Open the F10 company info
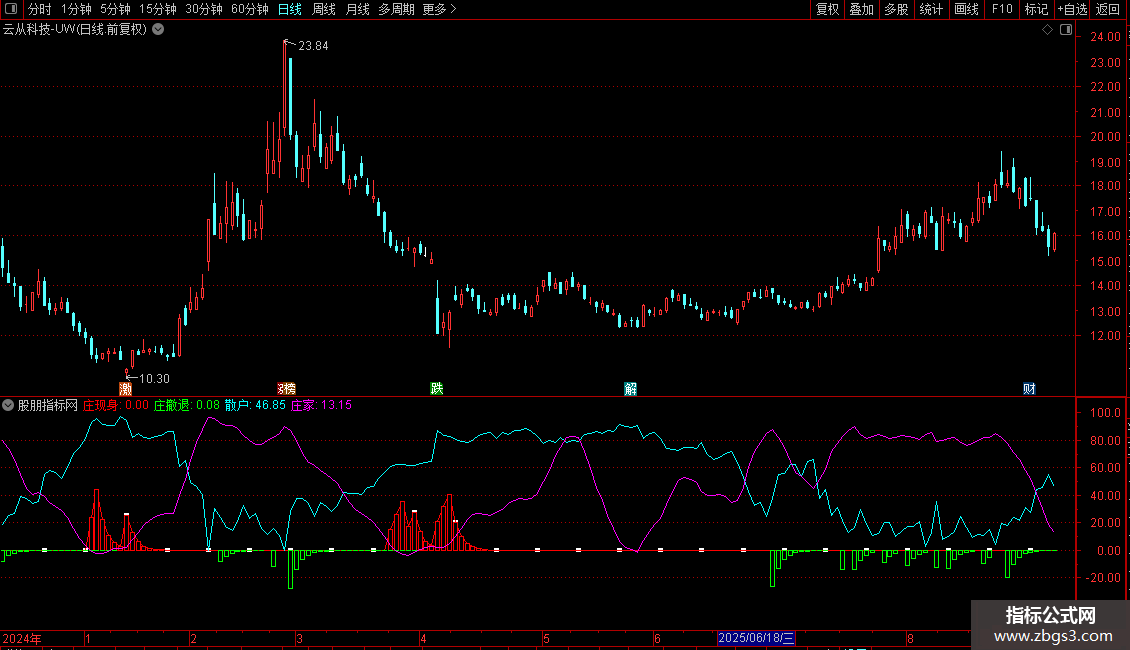This screenshot has height=650, width=1130. [x=1002, y=9]
